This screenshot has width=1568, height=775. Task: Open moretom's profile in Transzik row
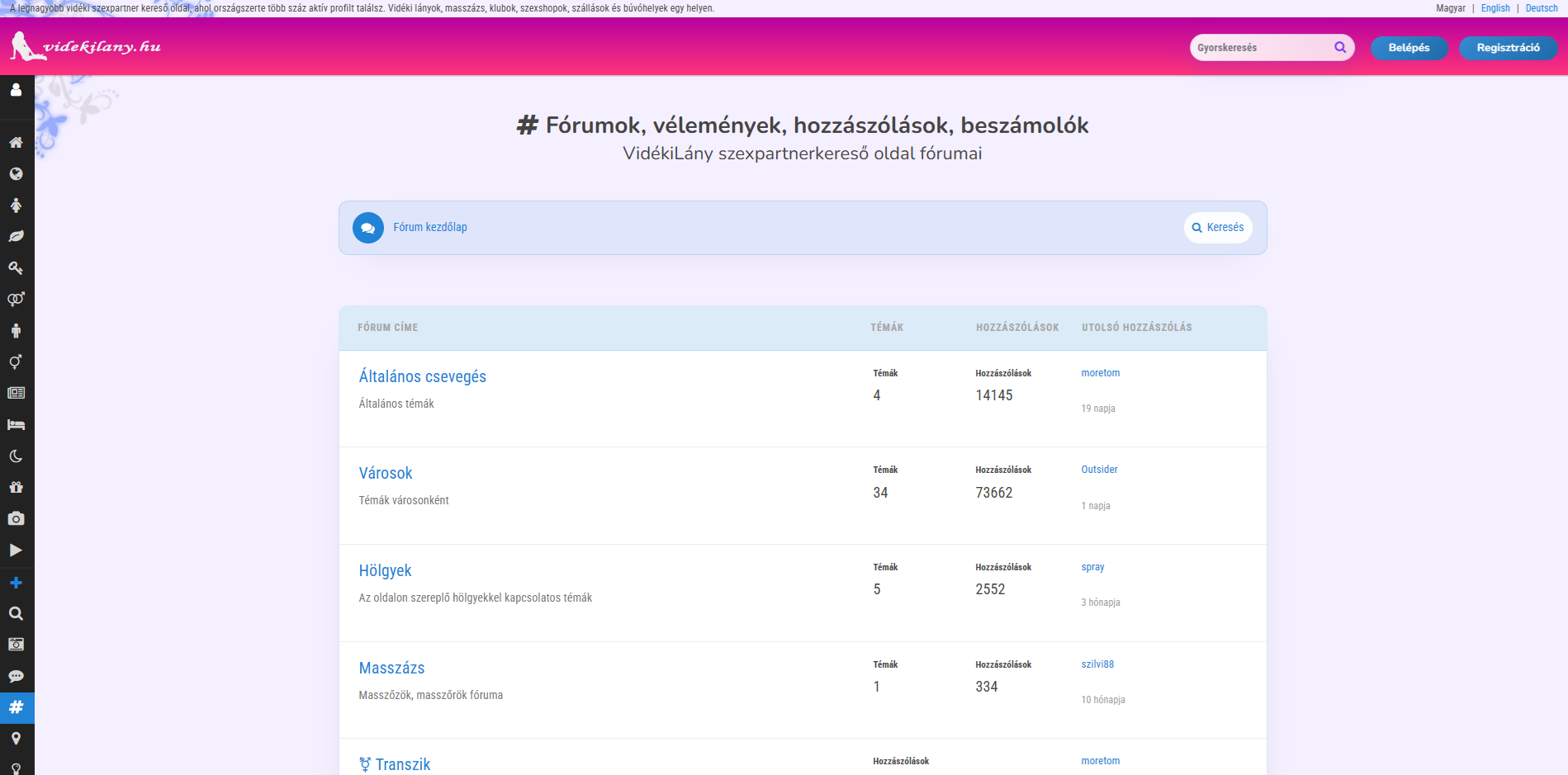(x=1101, y=761)
